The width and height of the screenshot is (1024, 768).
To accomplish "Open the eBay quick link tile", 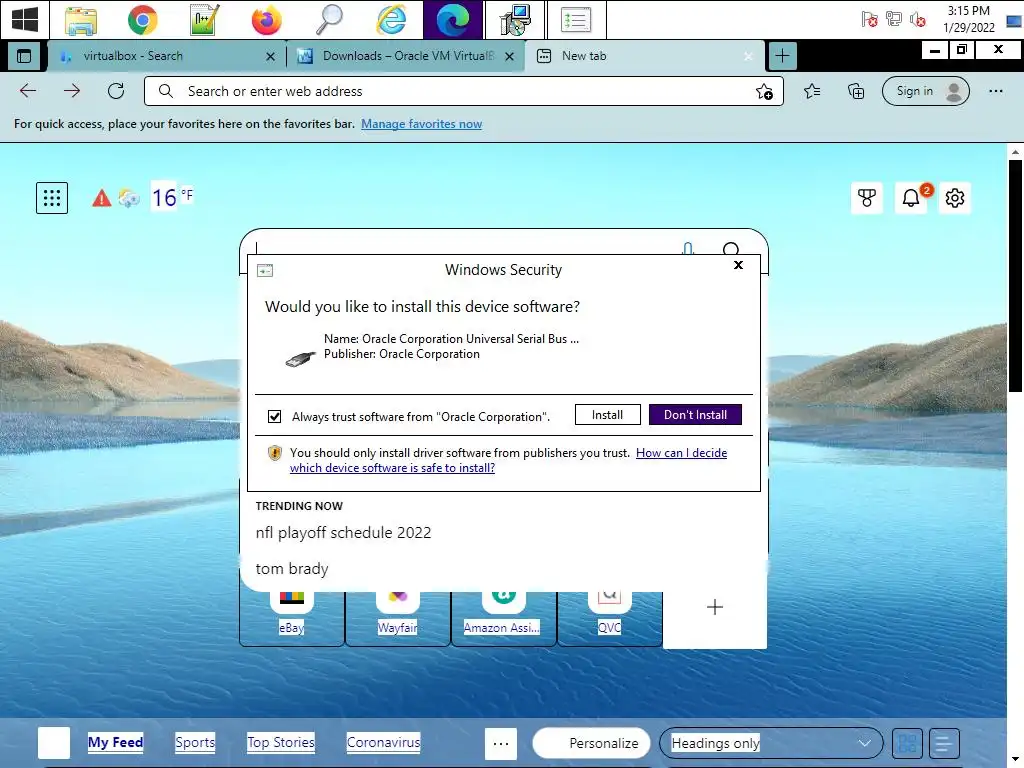I will (x=292, y=618).
